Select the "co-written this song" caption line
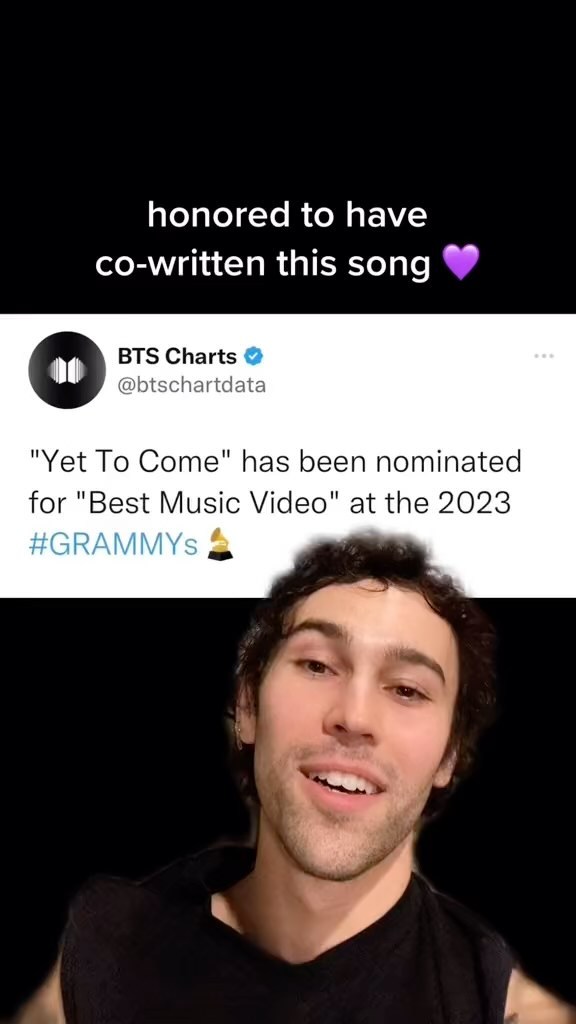This screenshot has height=1024, width=576. point(263,263)
